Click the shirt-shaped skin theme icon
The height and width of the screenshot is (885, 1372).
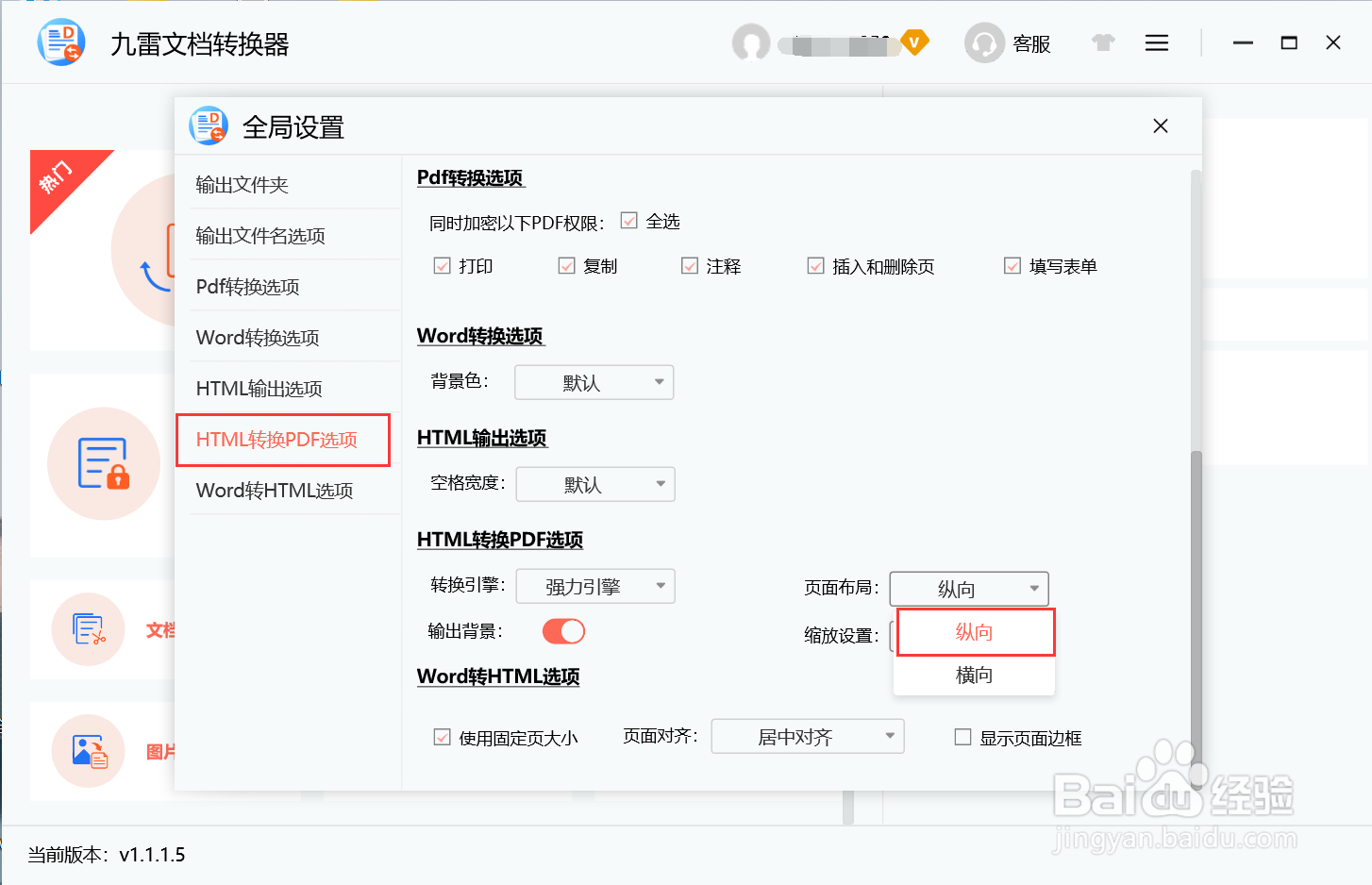(x=1102, y=42)
